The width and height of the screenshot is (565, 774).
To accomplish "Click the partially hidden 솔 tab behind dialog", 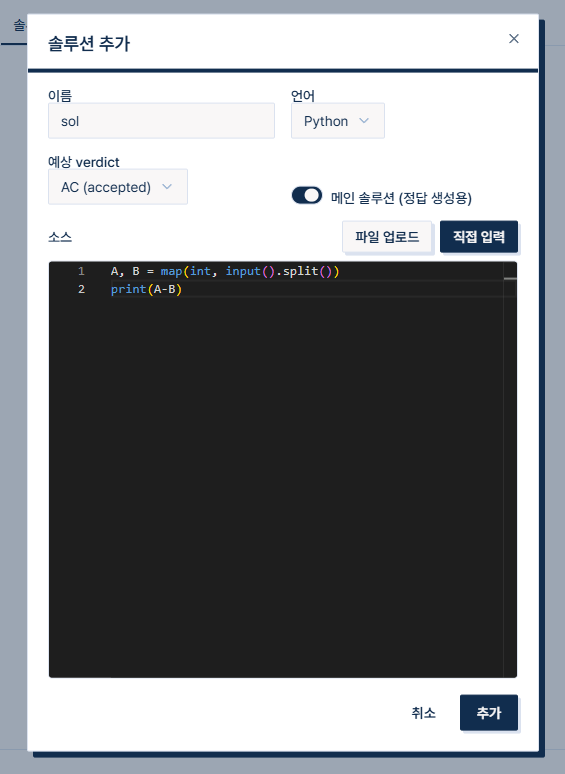I will click(x=19, y=25).
